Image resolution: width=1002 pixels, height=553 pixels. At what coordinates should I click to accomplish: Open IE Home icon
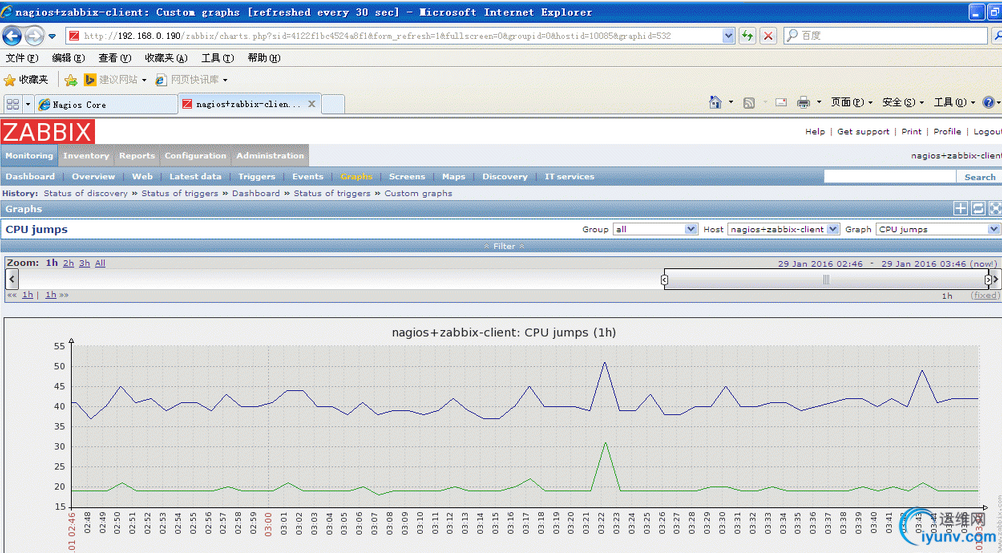(x=715, y=102)
